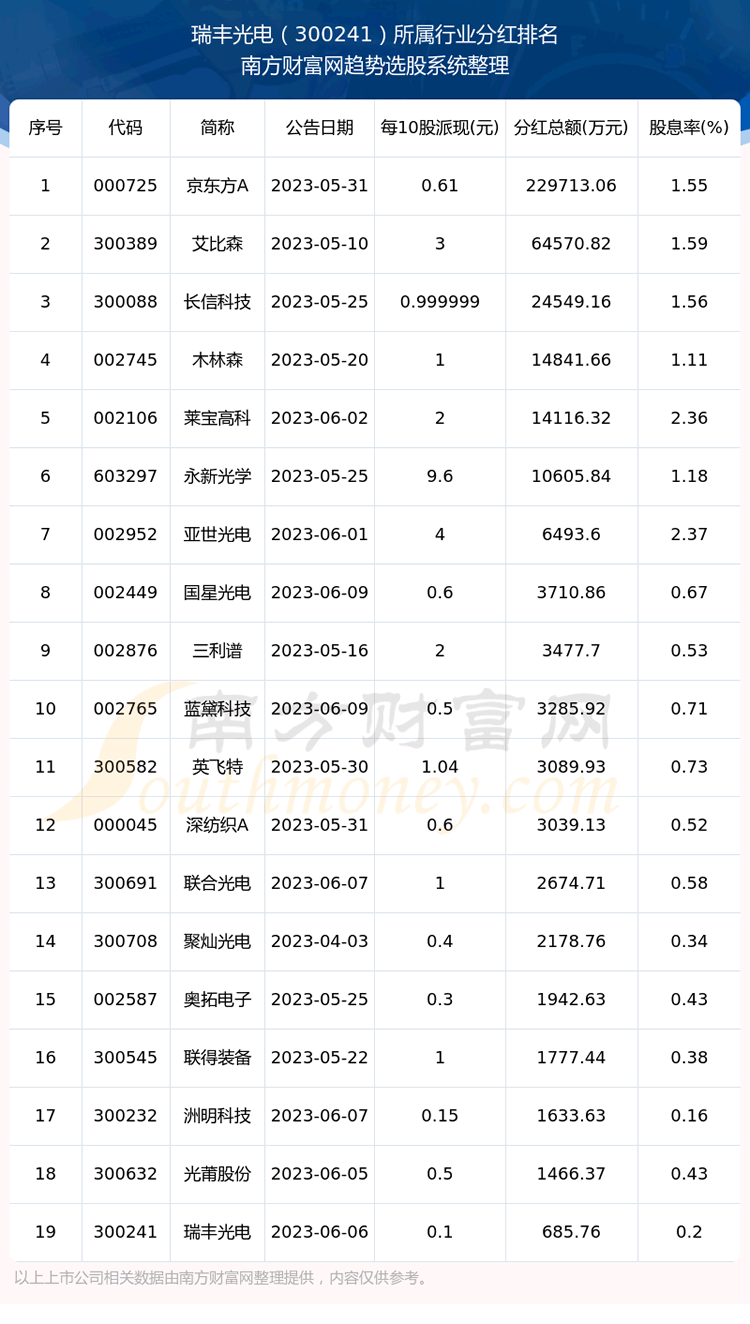Viewport: 750px width, 1324px height.
Task: Select the 229713.06 total dividend cell
Action: pyautogui.click(x=570, y=186)
